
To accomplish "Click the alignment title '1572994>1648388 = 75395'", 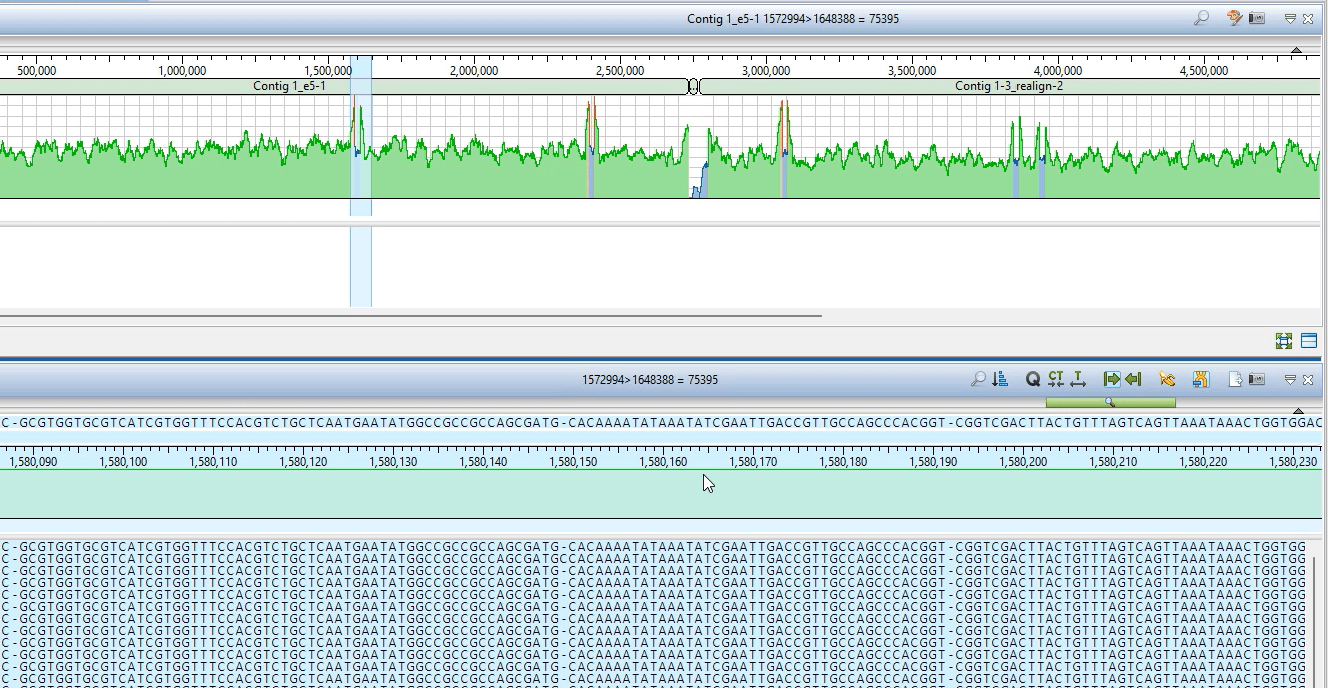I will click(x=650, y=380).
